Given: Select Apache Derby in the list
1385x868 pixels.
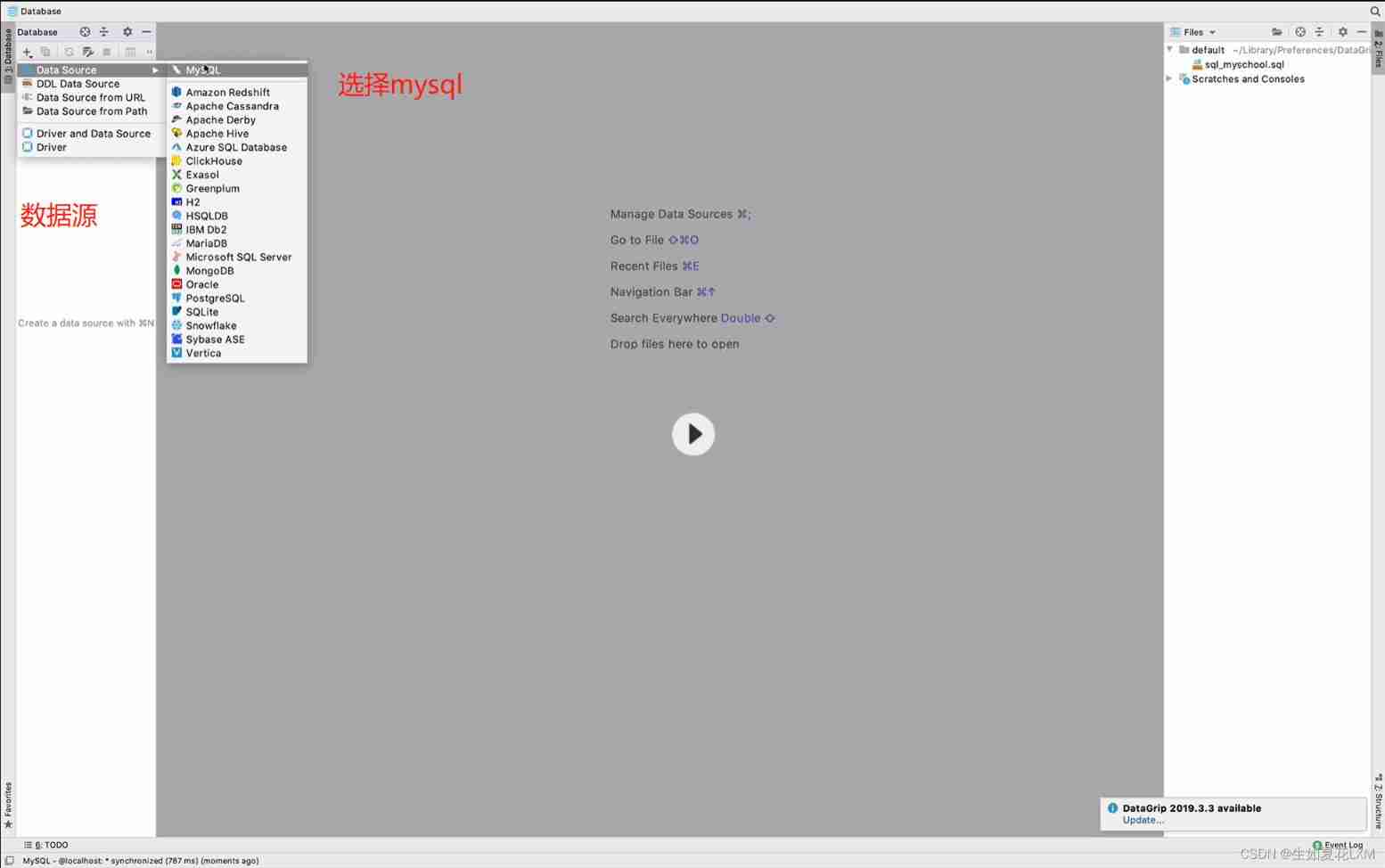Looking at the screenshot, I should tap(237, 119).
